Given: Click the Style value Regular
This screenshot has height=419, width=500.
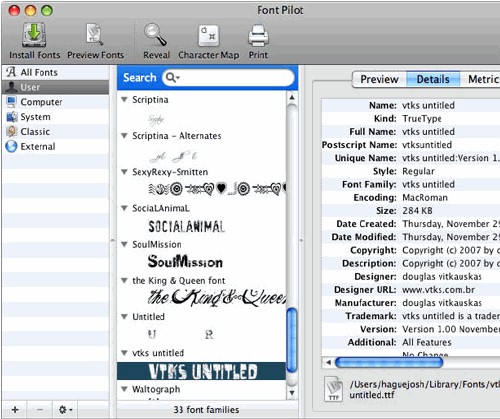Looking at the screenshot, I should tap(418, 171).
